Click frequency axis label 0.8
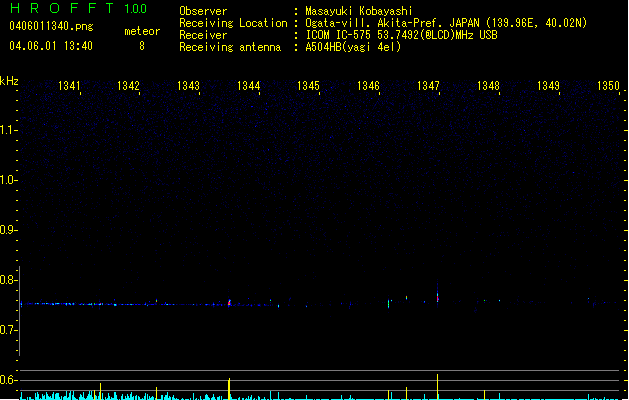 8,280
